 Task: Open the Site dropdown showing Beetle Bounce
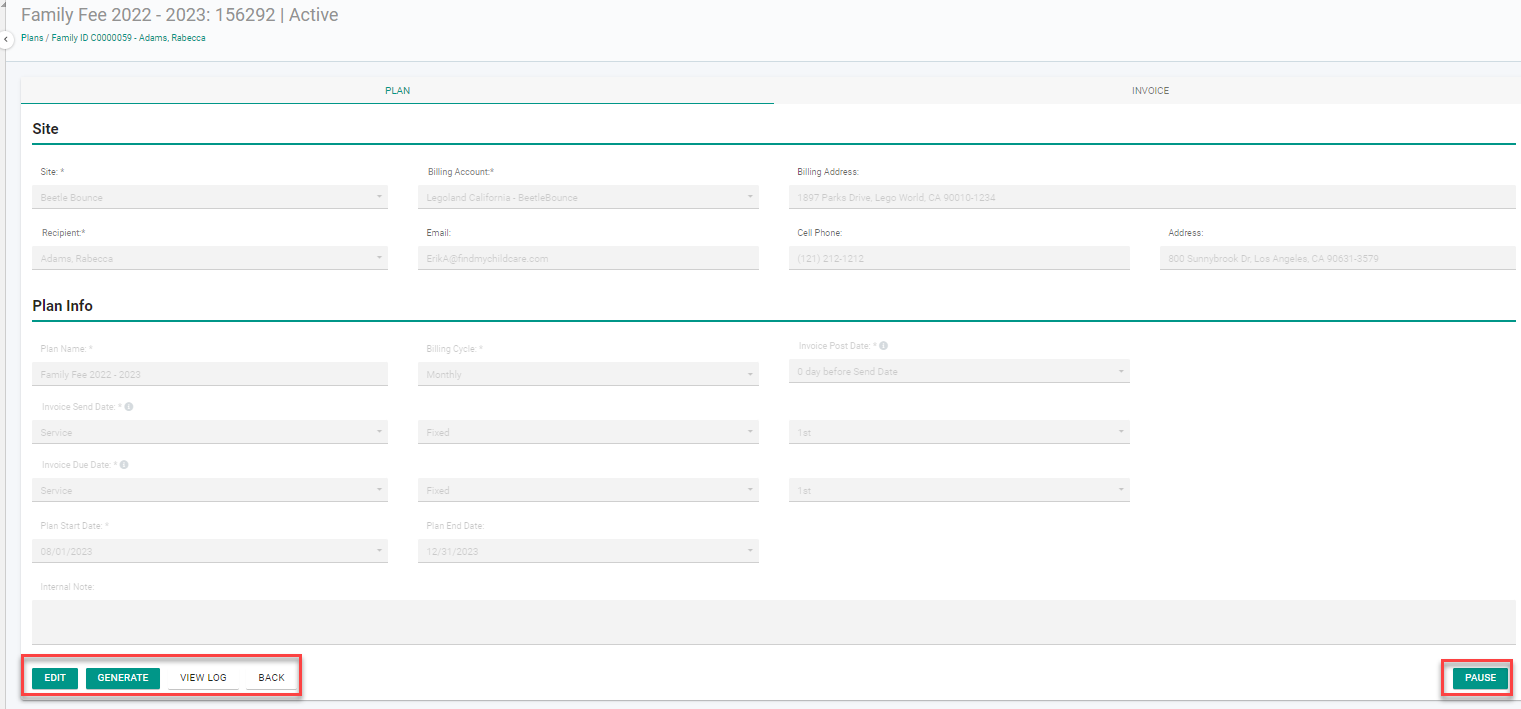click(210, 197)
